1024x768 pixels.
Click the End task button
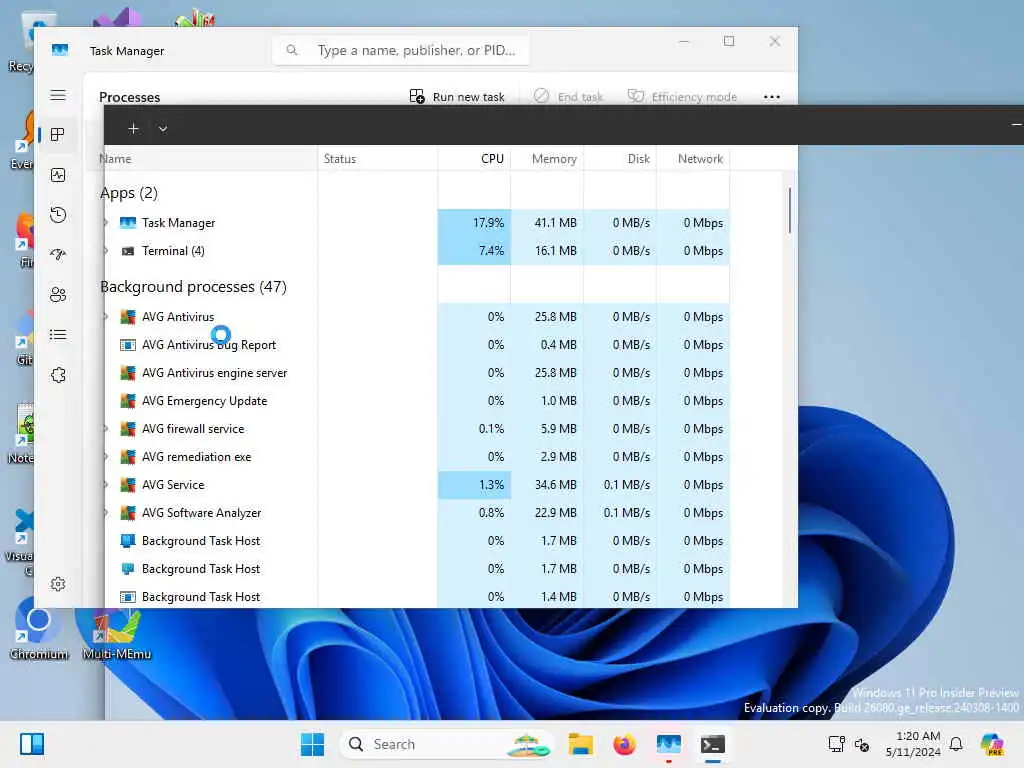point(568,97)
